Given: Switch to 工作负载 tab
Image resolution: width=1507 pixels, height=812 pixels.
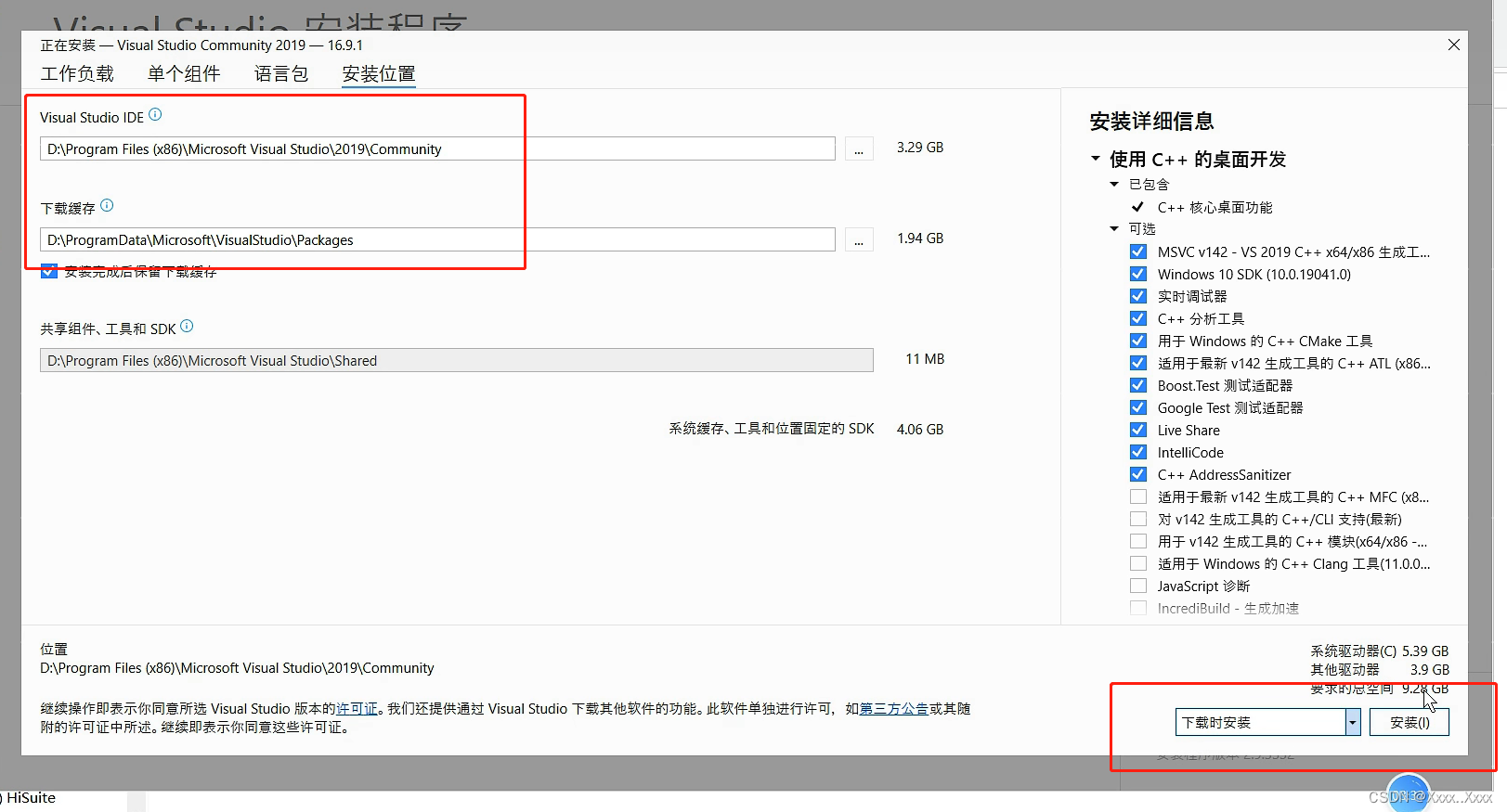Looking at the screenshot, I should 77,73.
